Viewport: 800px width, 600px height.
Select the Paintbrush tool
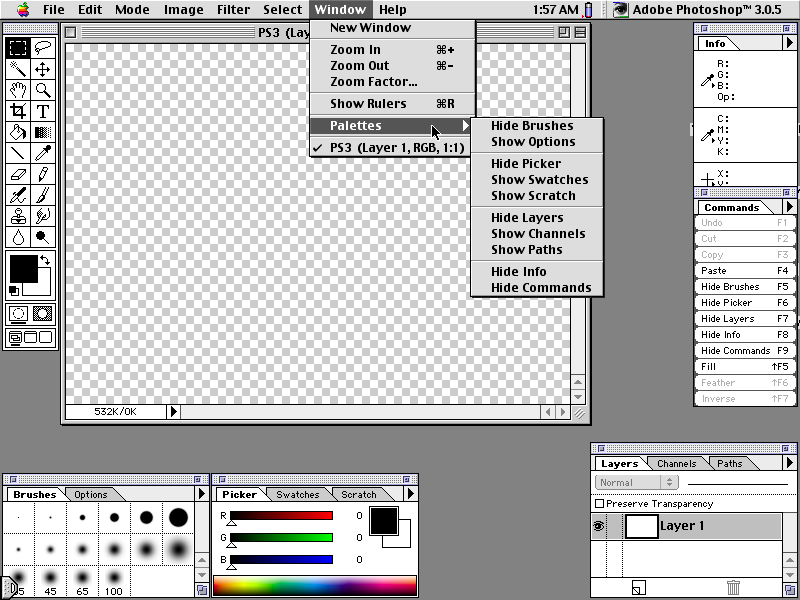point(43,195)
